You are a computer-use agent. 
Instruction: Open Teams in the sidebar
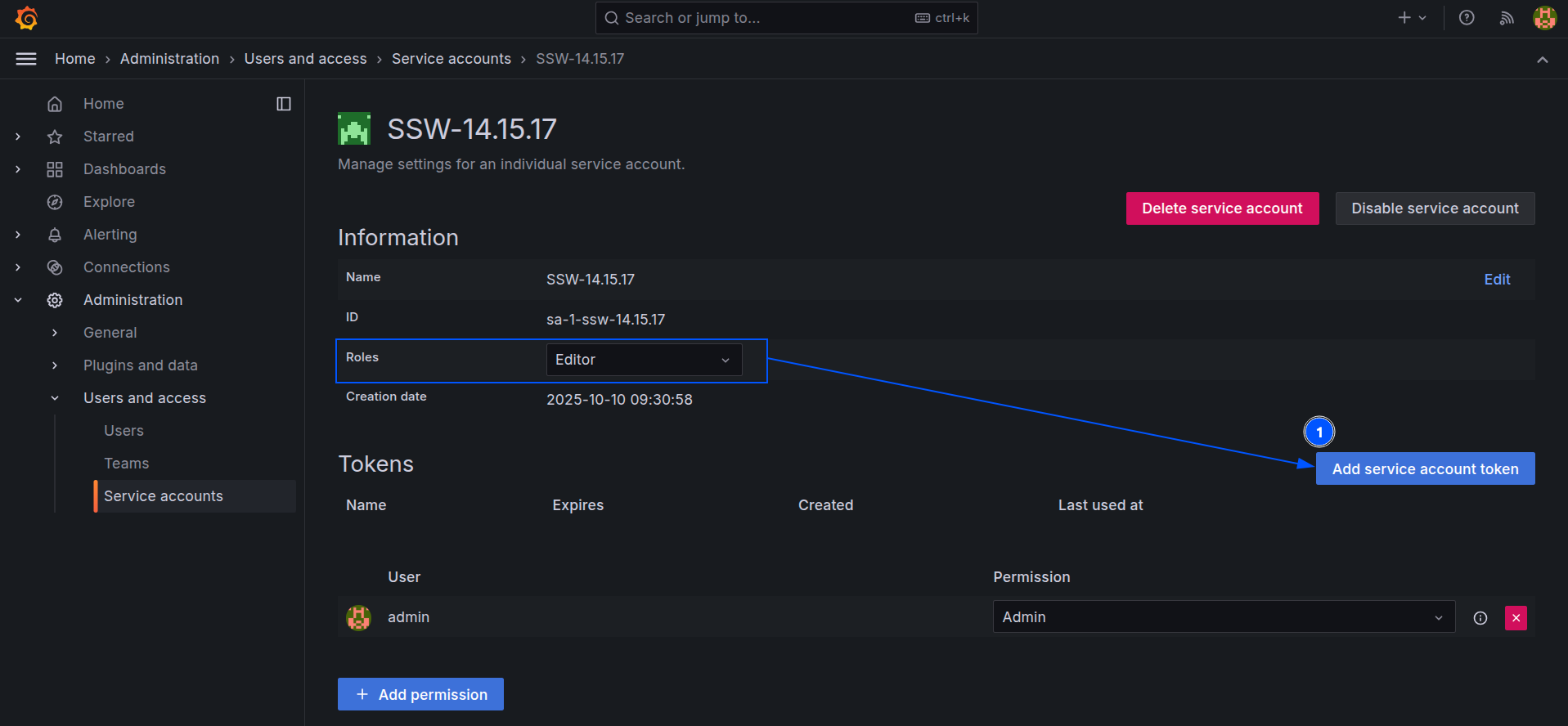[127, 464]
